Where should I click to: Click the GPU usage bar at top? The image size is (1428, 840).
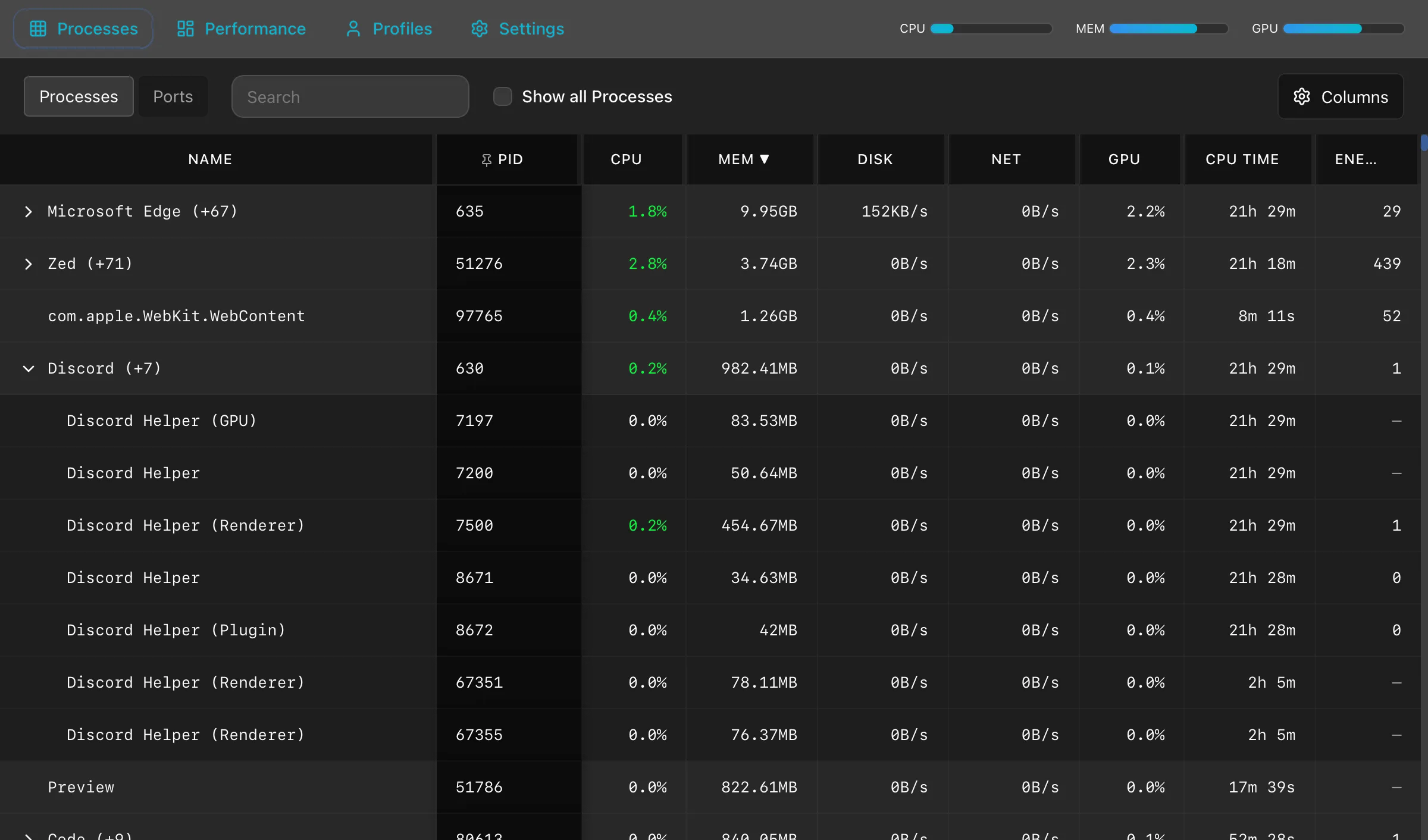tap(1343, 29)
